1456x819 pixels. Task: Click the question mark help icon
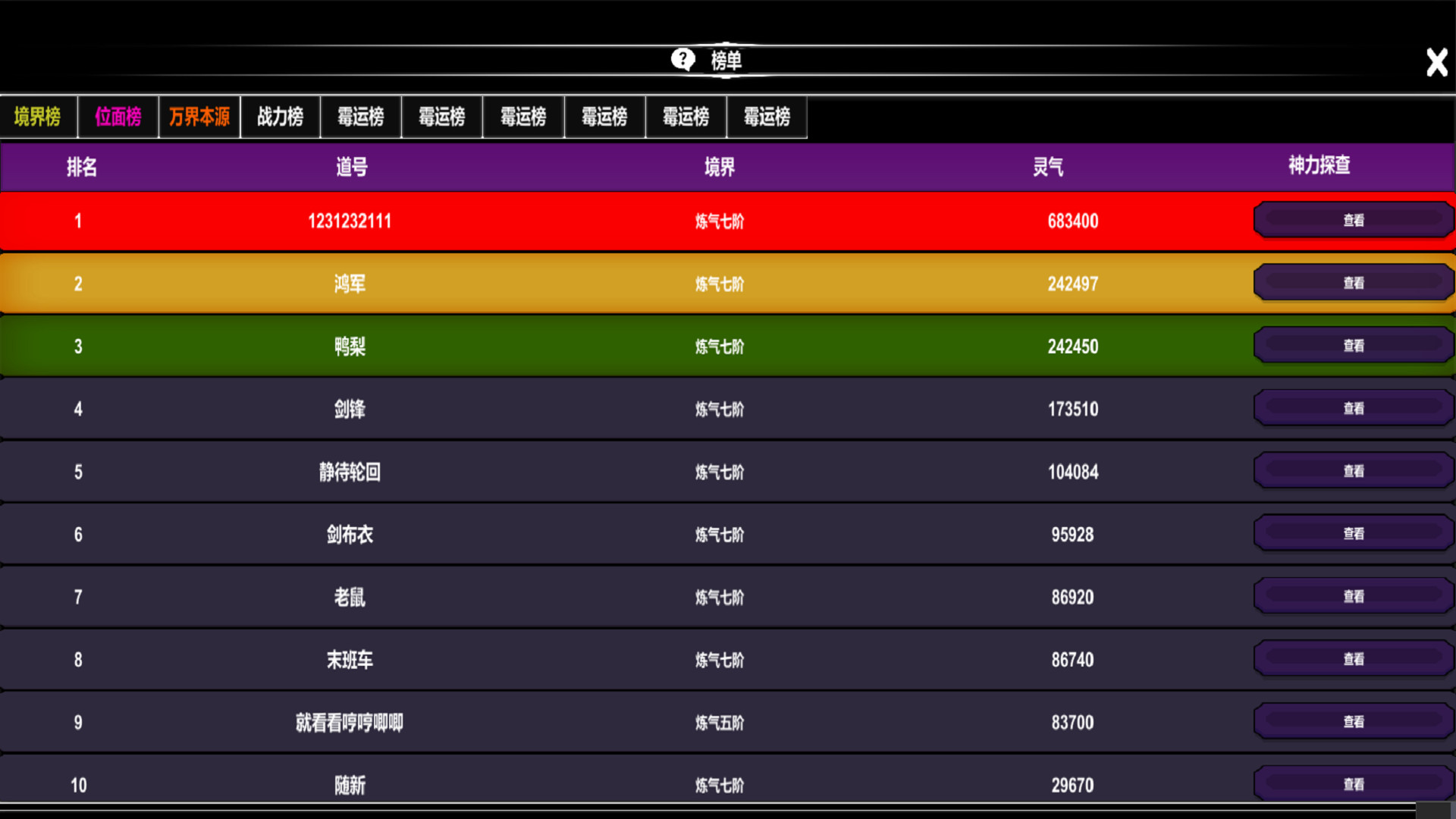pos(682,59)
